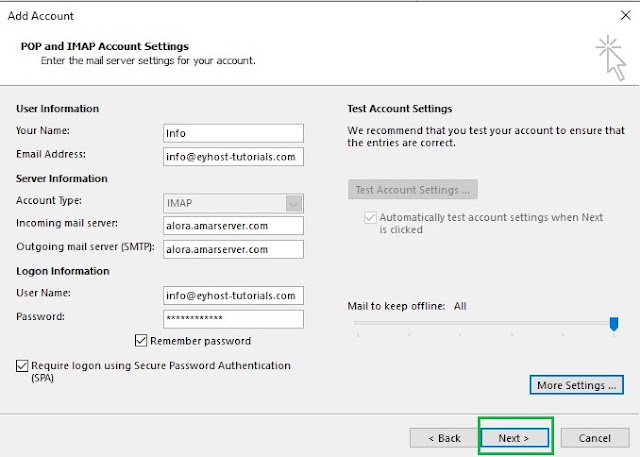Click the Email Address field
Image resolution: width=640 pixels, height=457 pixels.
click(x=232, y=156)
